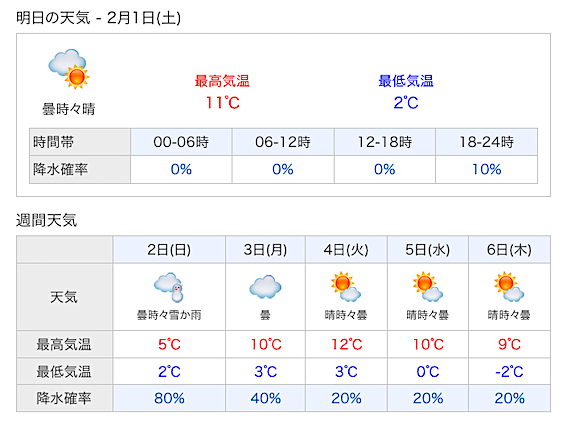Viewport: 567px width, 421px height.
Task: Click the -2℃ low temperature on 6日(木)
Action: (509, 371)
